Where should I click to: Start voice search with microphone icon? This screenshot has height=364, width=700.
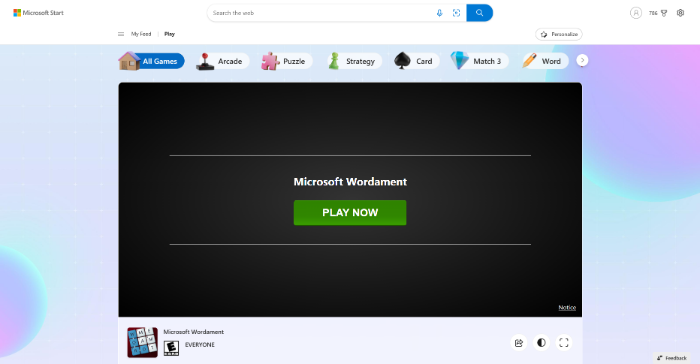click(x=439, y=13)
